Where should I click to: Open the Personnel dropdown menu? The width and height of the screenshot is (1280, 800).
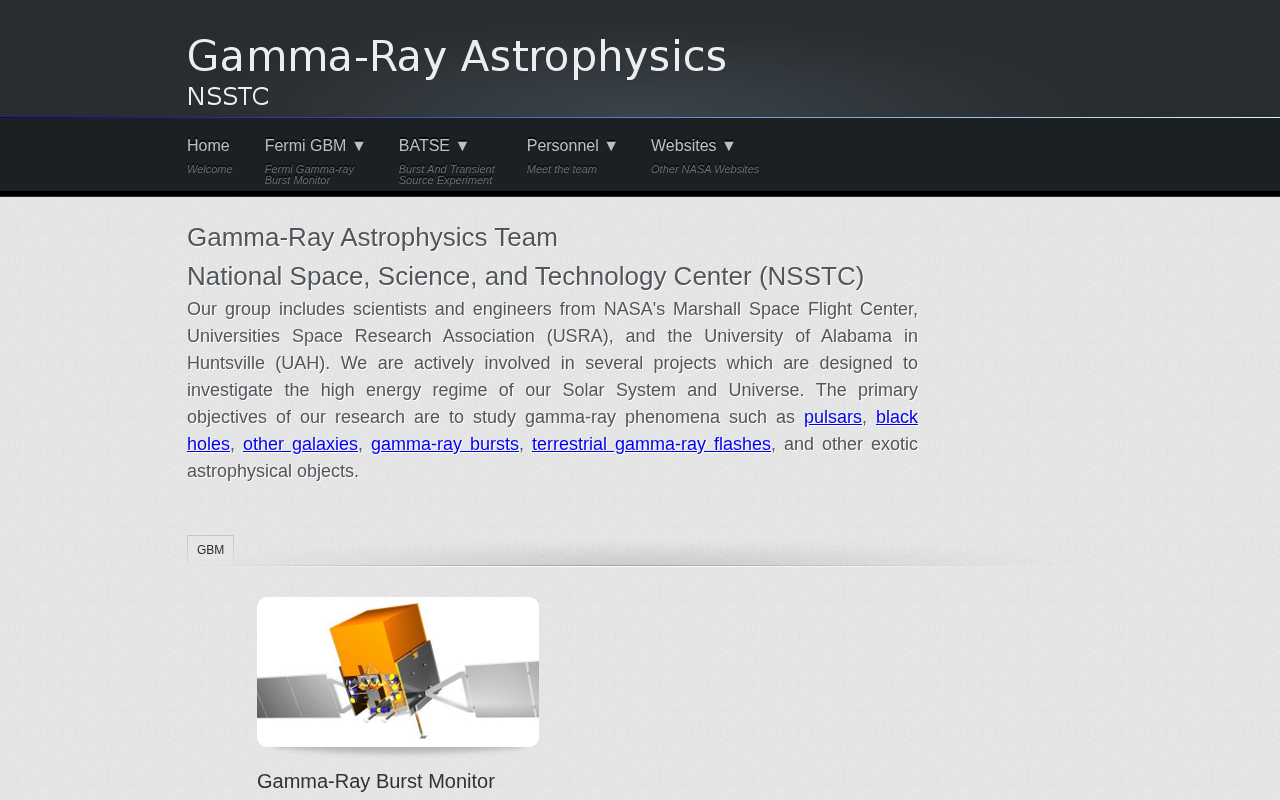coord(572,146)
